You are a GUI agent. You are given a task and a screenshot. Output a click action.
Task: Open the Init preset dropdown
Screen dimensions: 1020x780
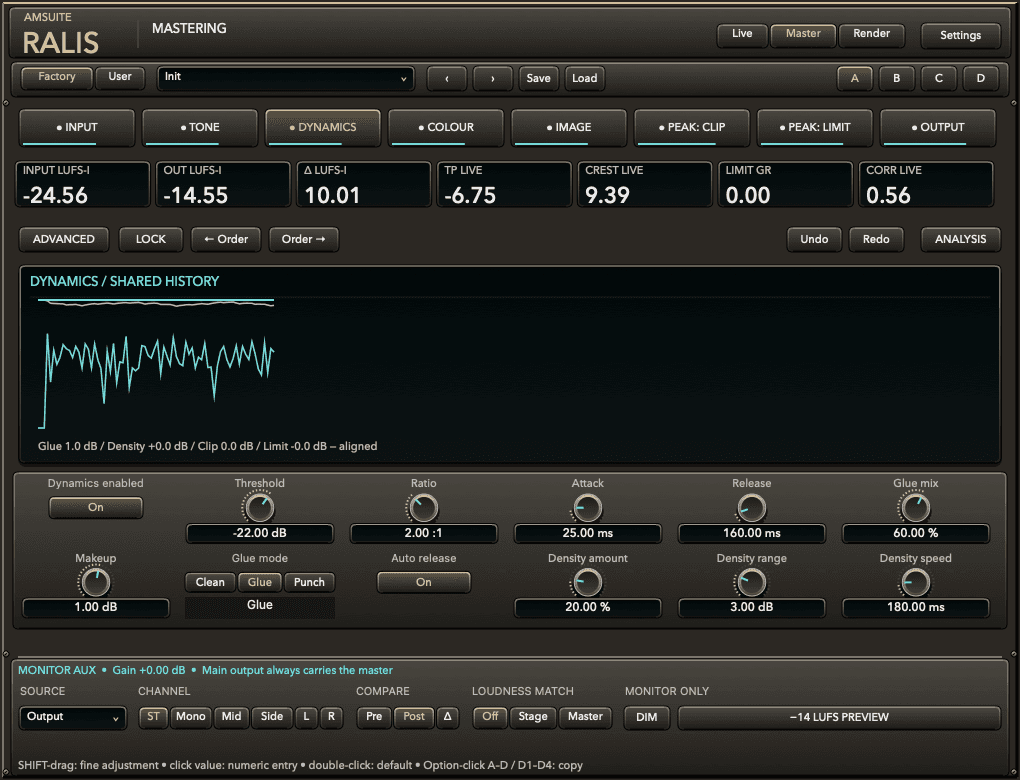[286, 78]
